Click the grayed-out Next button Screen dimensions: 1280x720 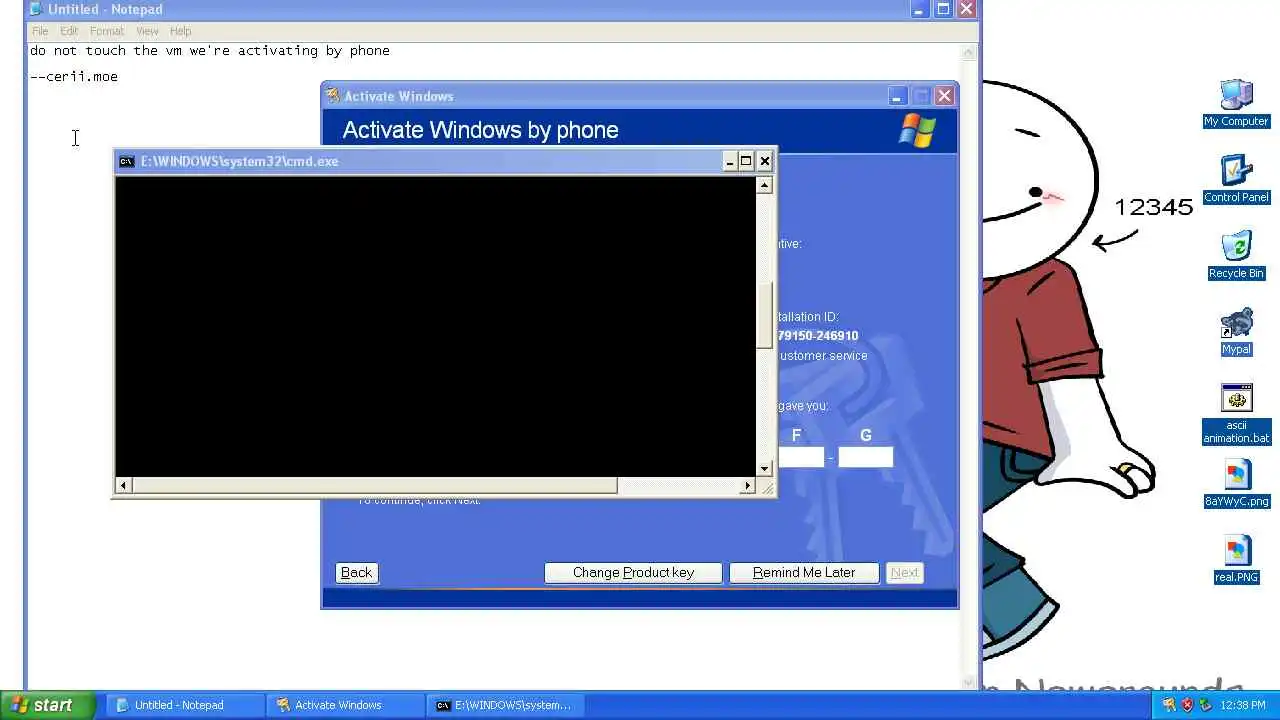coord(905,573)
